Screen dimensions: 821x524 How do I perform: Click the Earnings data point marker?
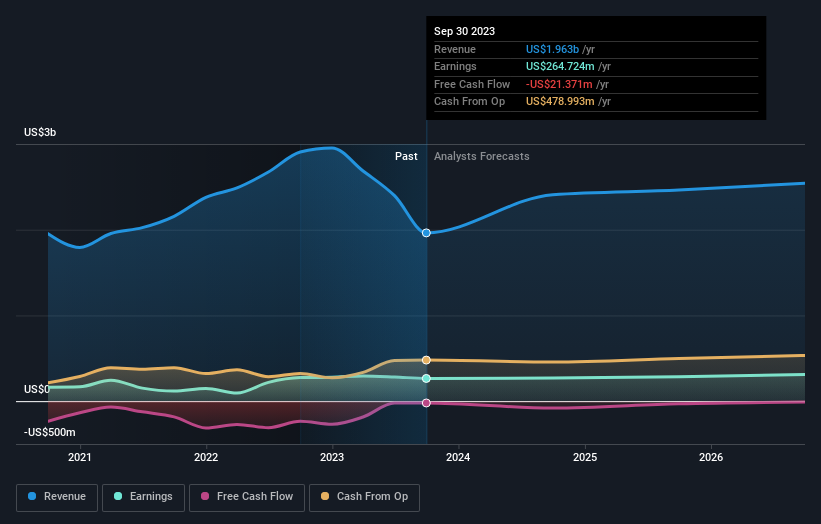click(x=426, y=378)
